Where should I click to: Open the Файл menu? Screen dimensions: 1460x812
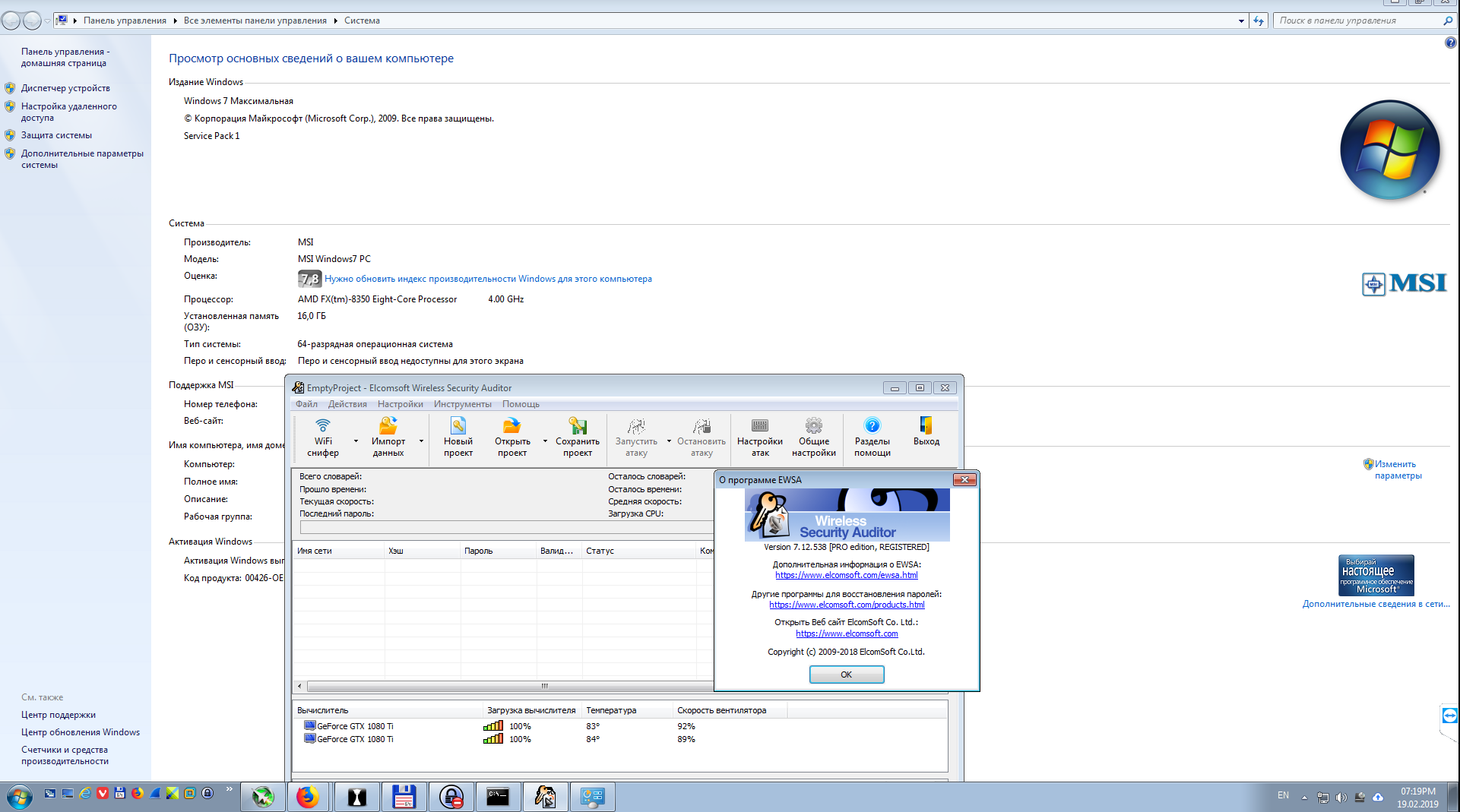pyautogui.click(x=306, y=404)
